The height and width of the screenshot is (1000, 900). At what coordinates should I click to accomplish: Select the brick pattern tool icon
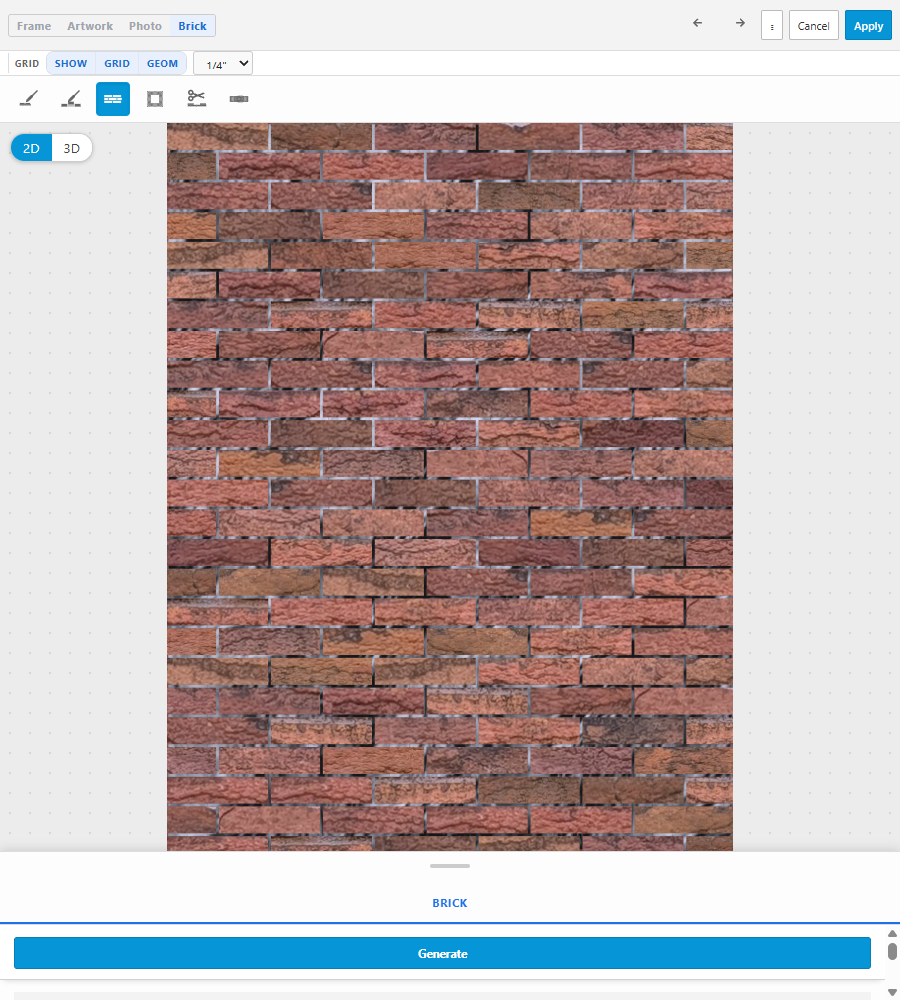pos(113,99)
